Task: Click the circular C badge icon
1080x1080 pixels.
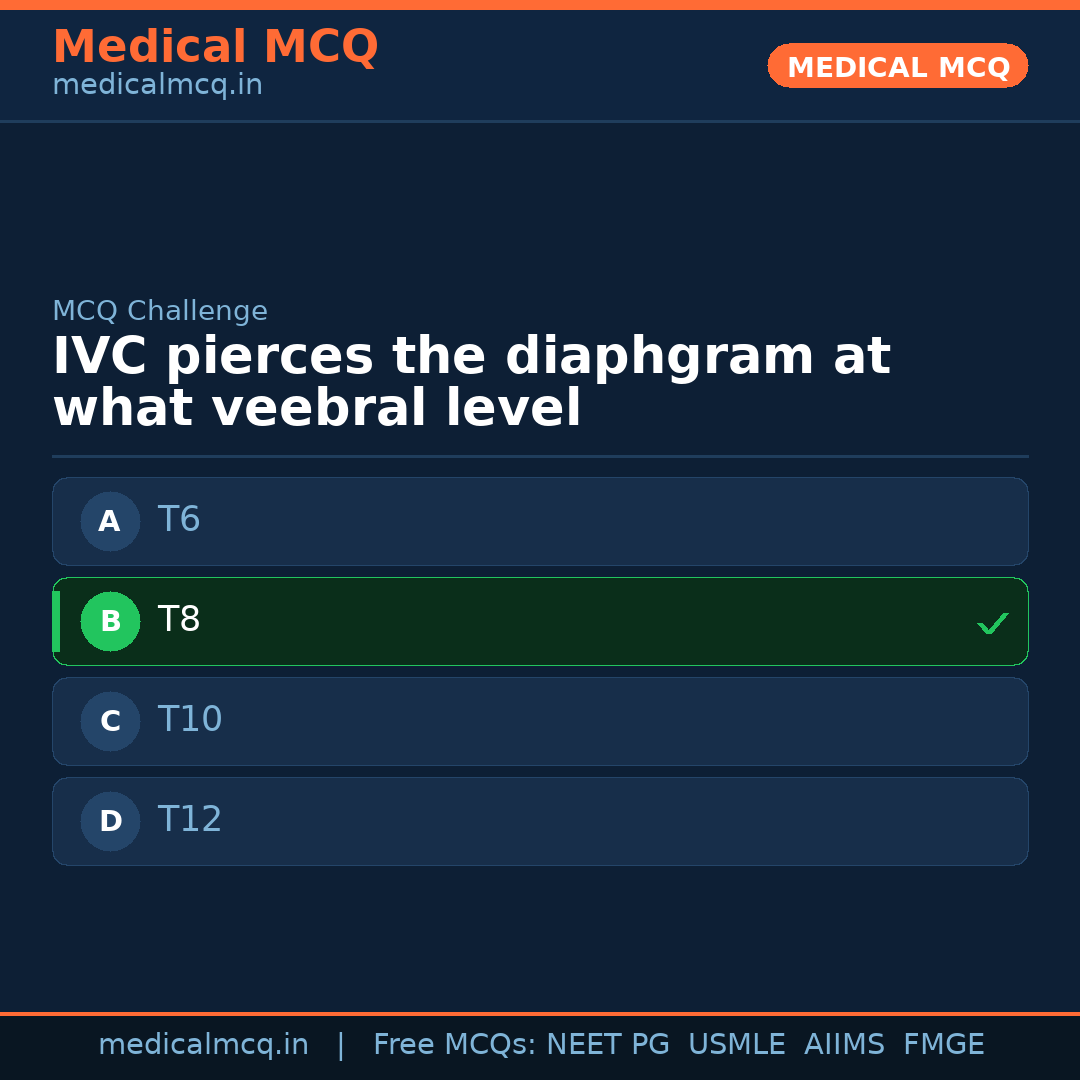Action: pyautogui.click(x=110, y=721)
